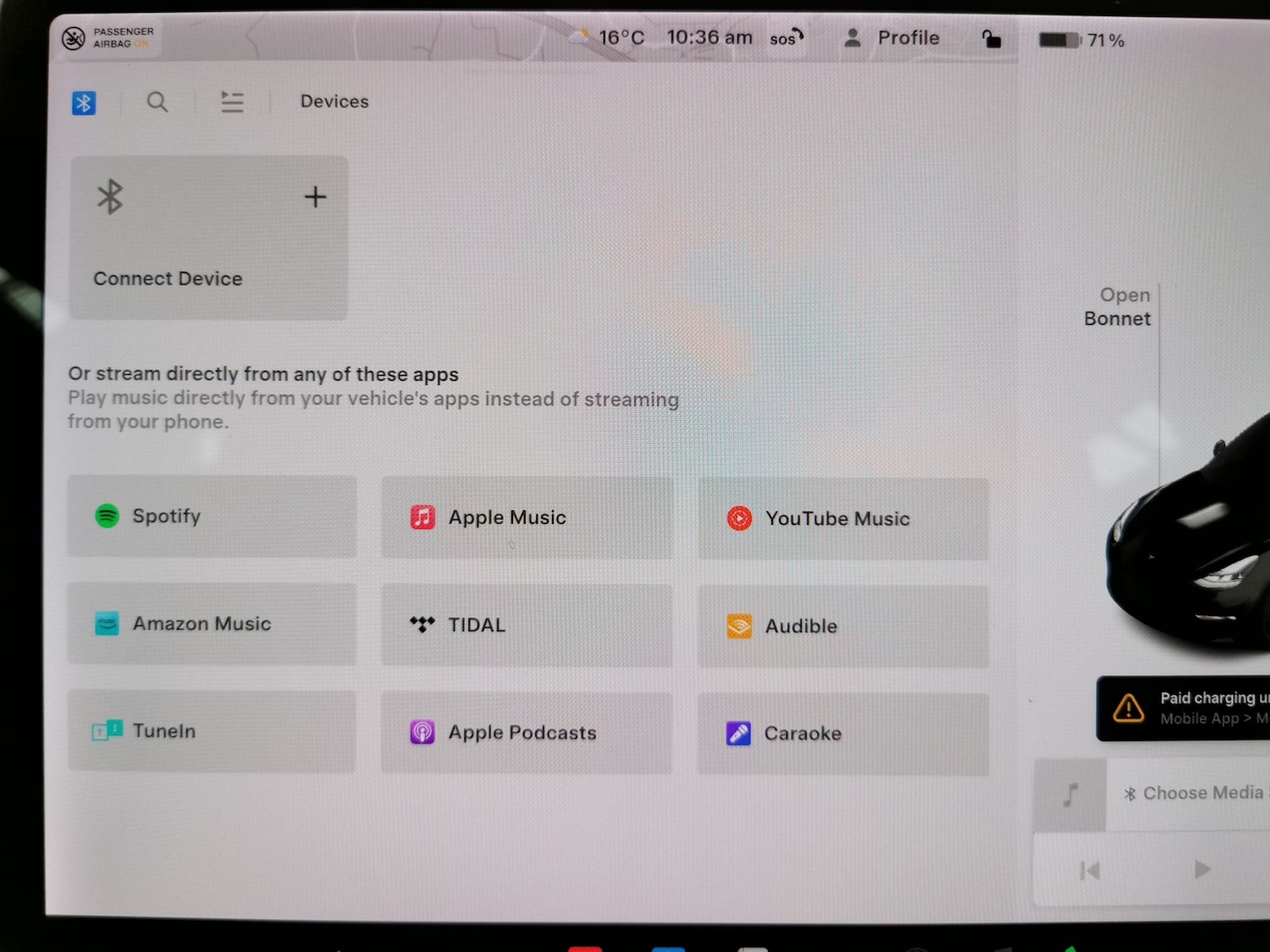Open the media sources list icon
This screenshot has width=1270, height=952.
[232, 102]
